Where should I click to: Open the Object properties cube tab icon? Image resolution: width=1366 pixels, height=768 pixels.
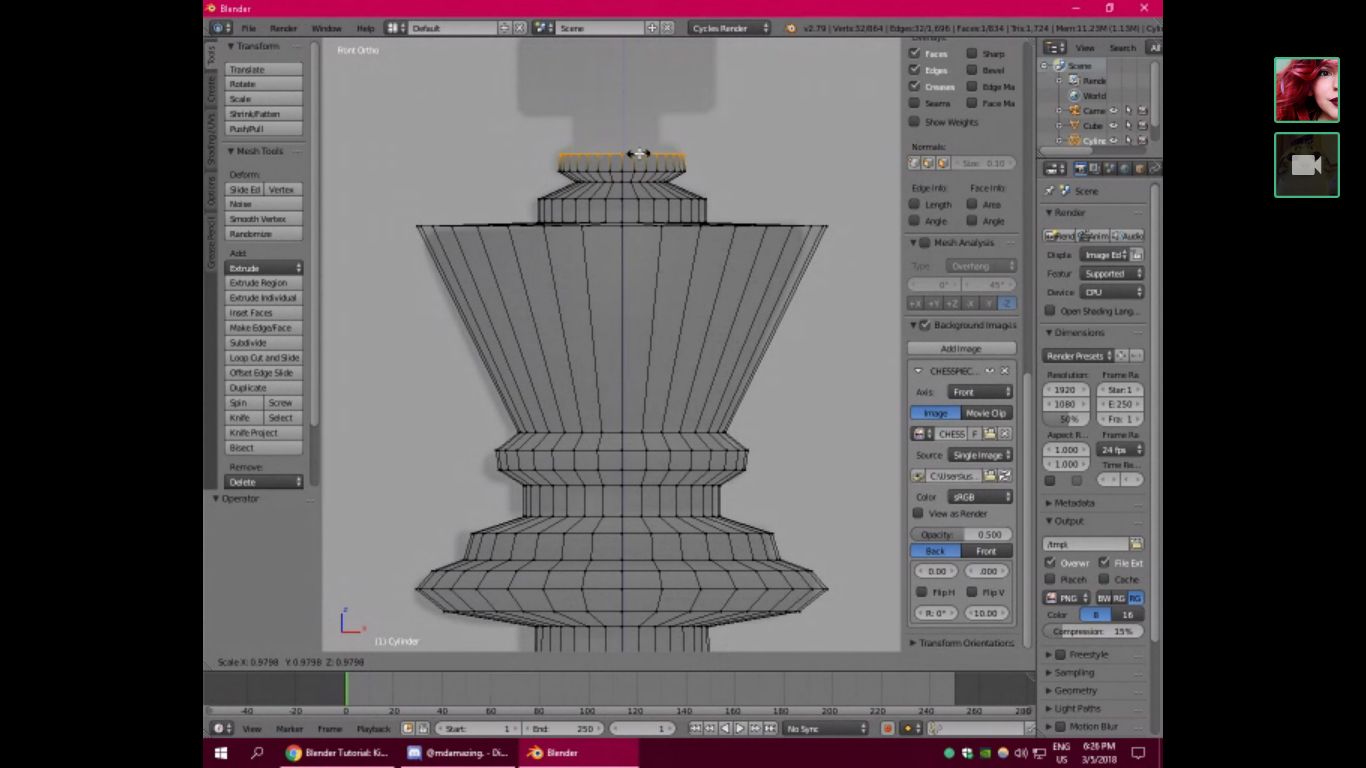pos(1140,169)
